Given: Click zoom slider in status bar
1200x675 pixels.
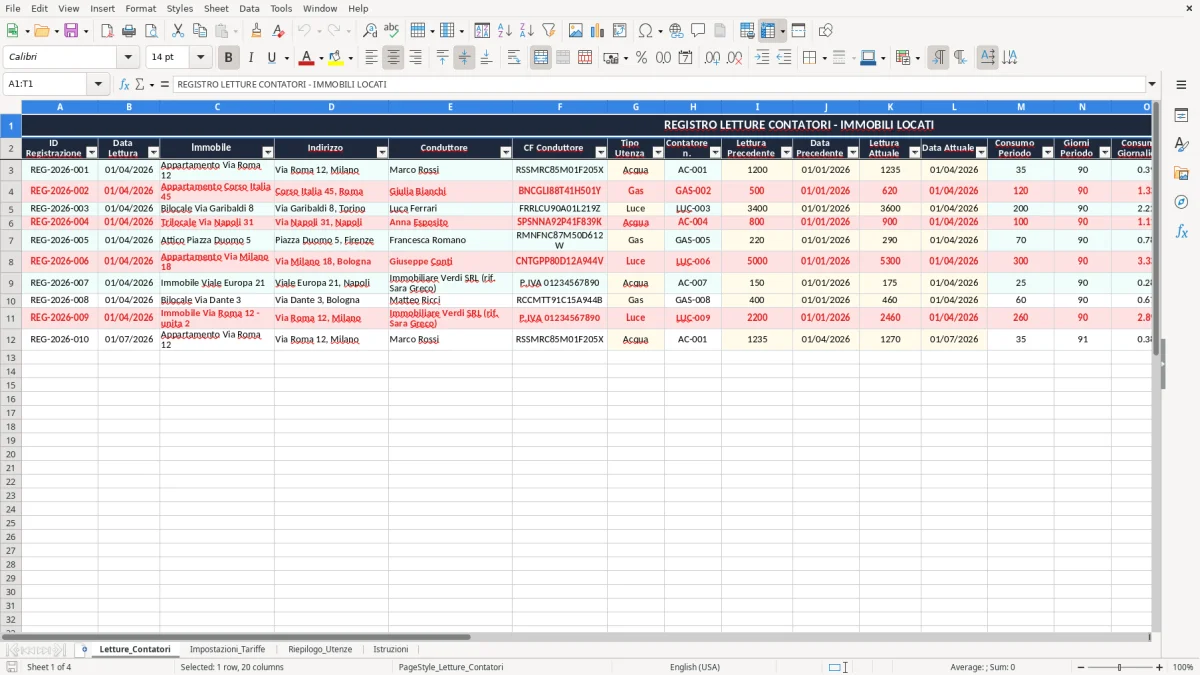Looking at the screenshot, I should click(x=1120, y=667).
